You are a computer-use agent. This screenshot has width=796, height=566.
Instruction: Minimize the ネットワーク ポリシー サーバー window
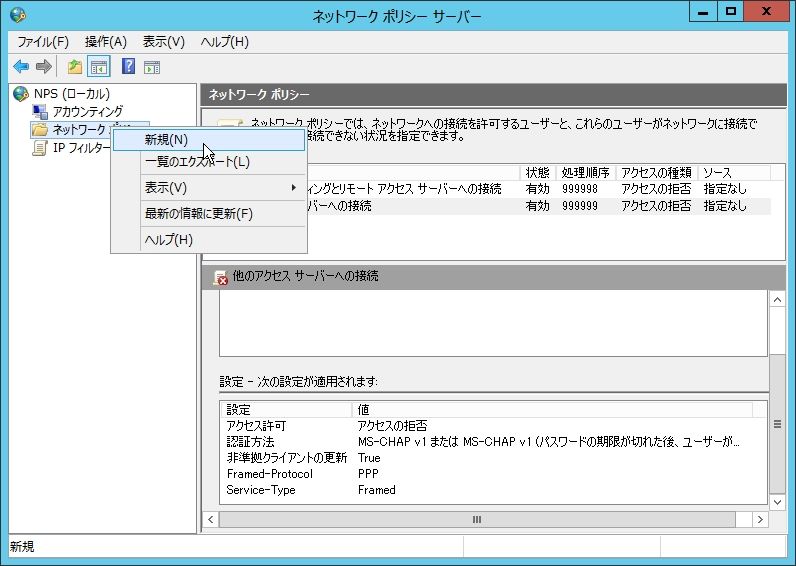click(x=703, y=13)
